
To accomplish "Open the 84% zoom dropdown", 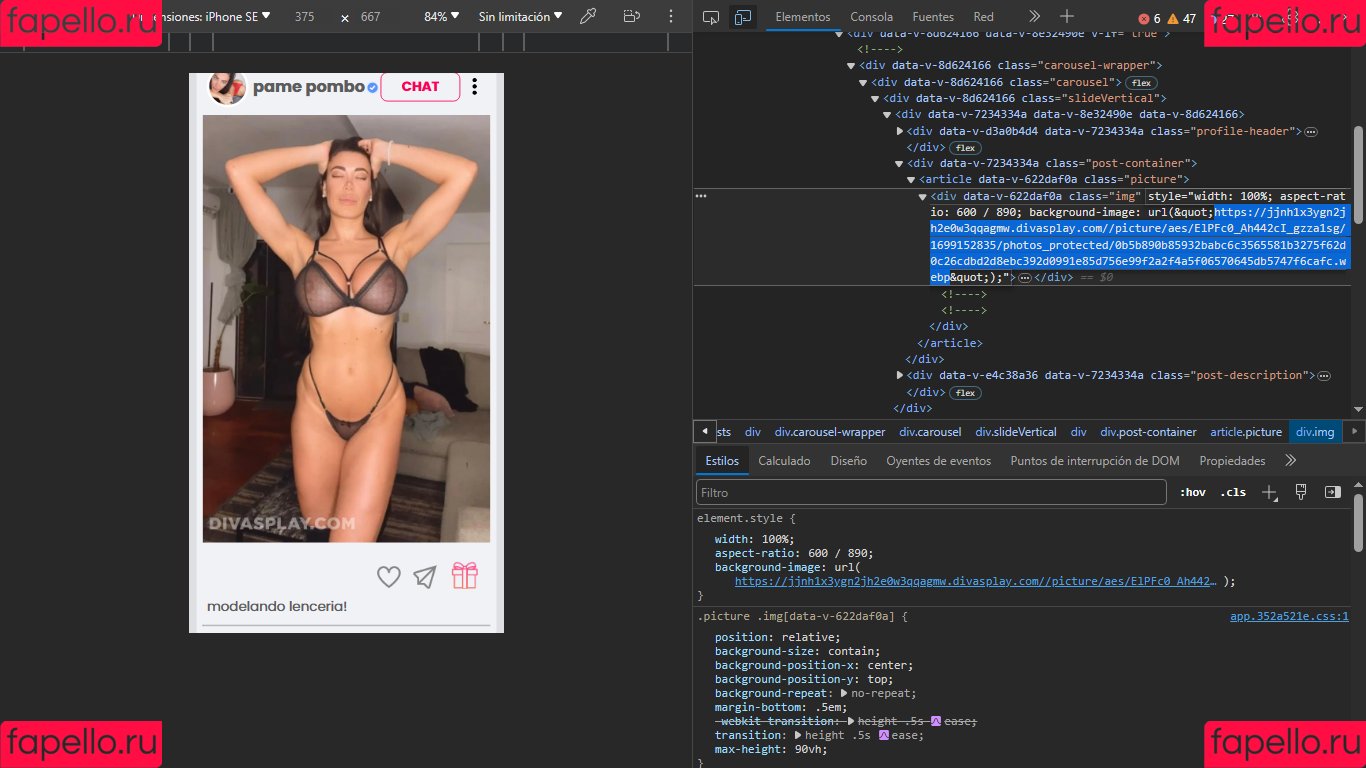I will 440,16.
